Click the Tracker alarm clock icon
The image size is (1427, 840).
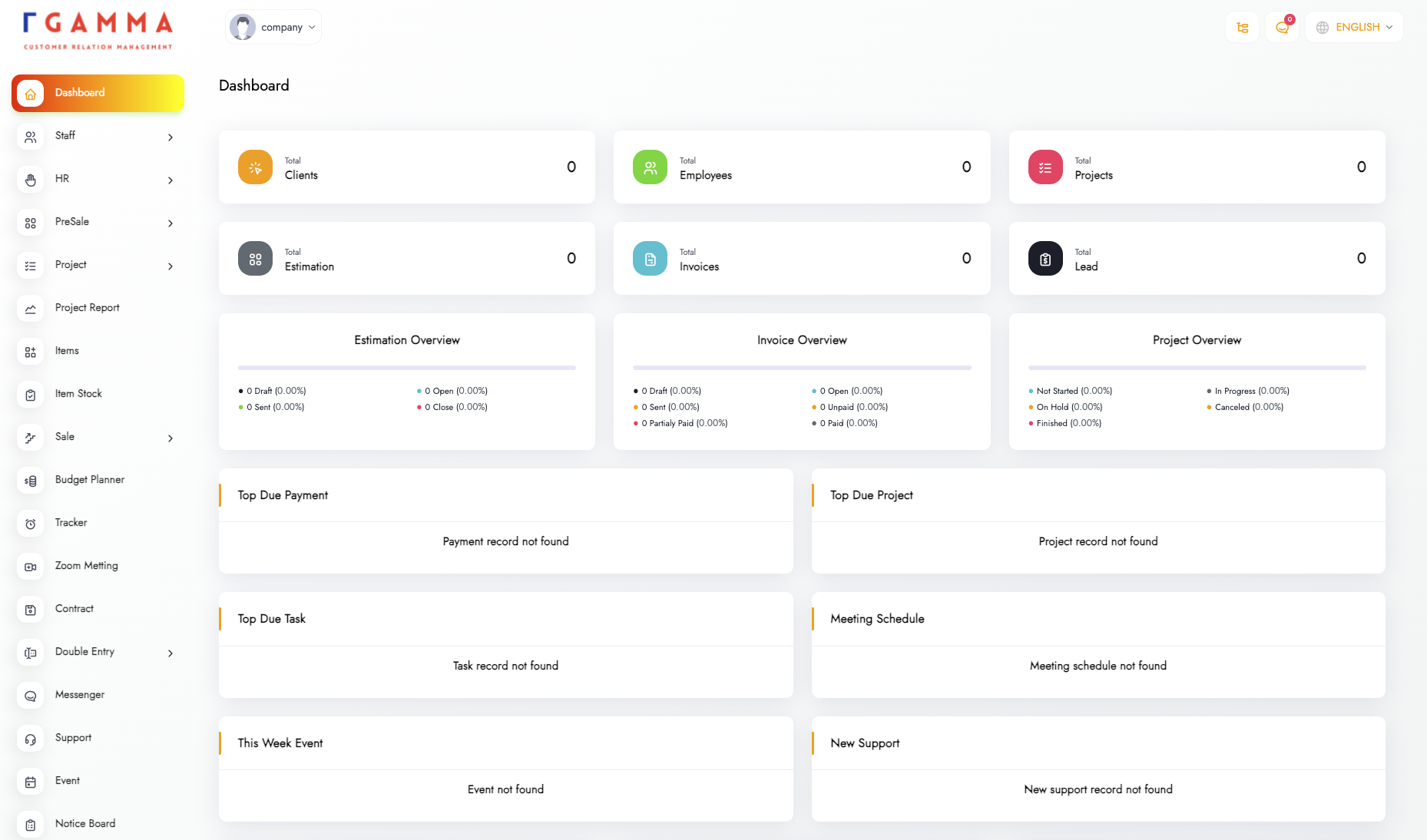(30, 524)
